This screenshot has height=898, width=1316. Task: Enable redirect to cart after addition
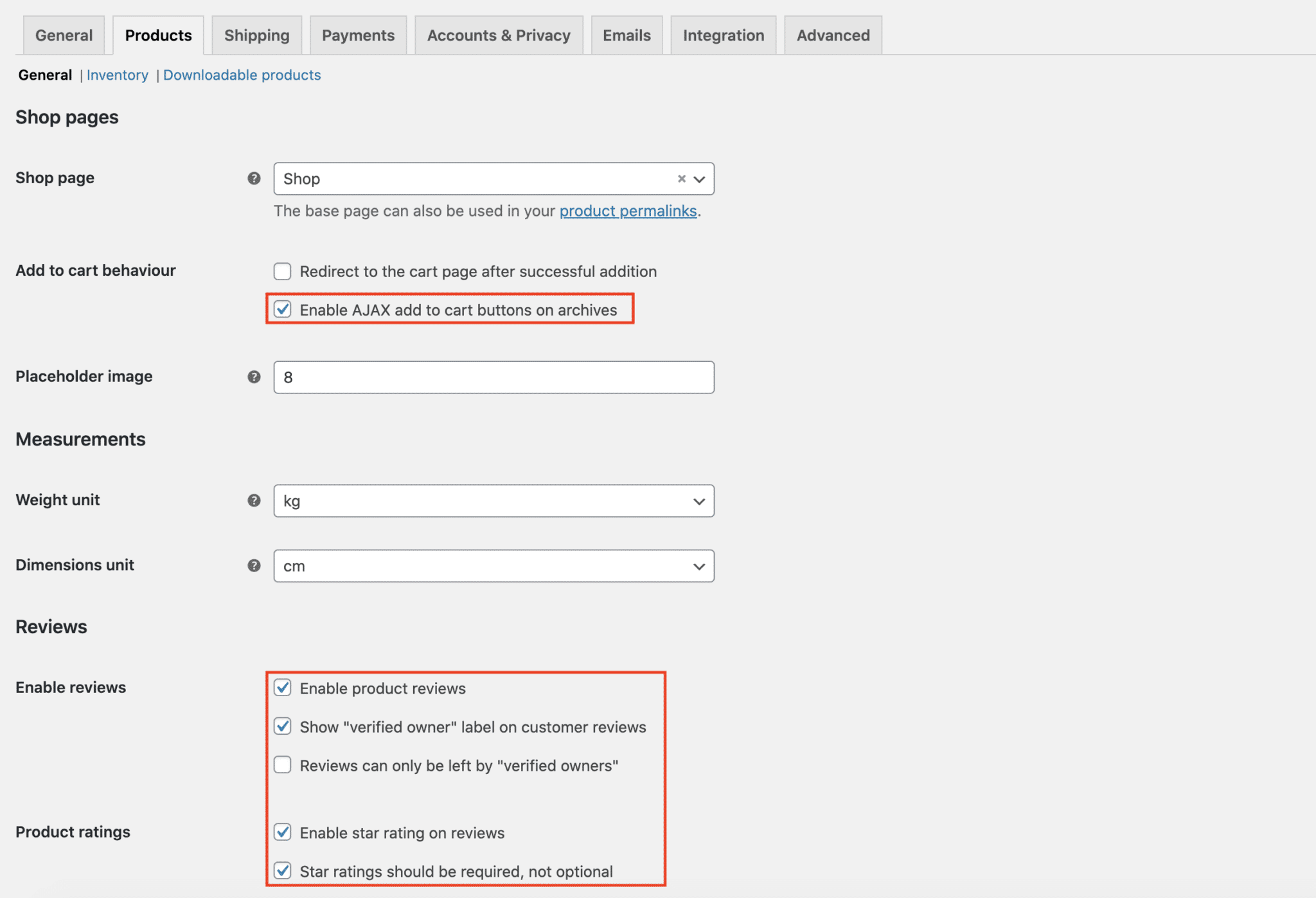pos(283,271)
